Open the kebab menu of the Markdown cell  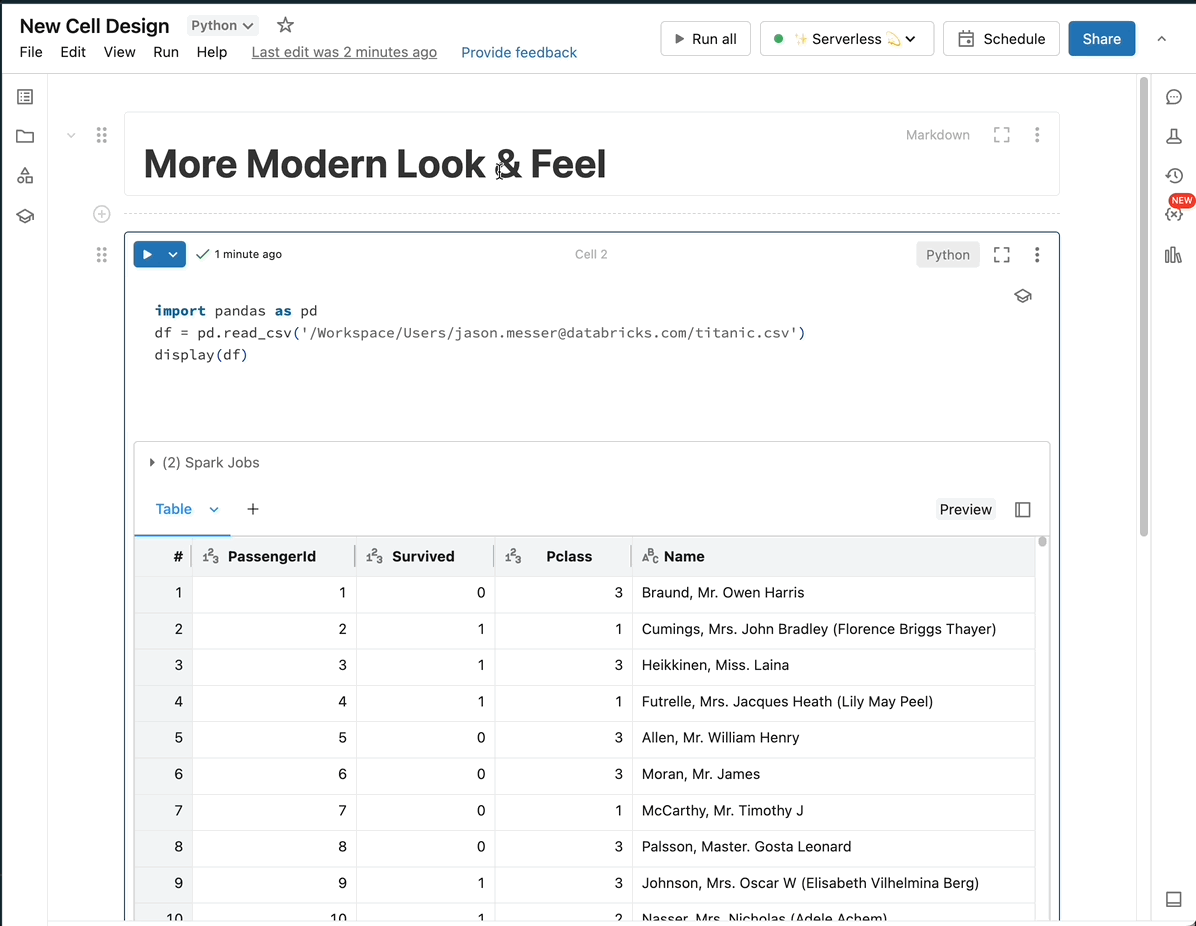1037,135
